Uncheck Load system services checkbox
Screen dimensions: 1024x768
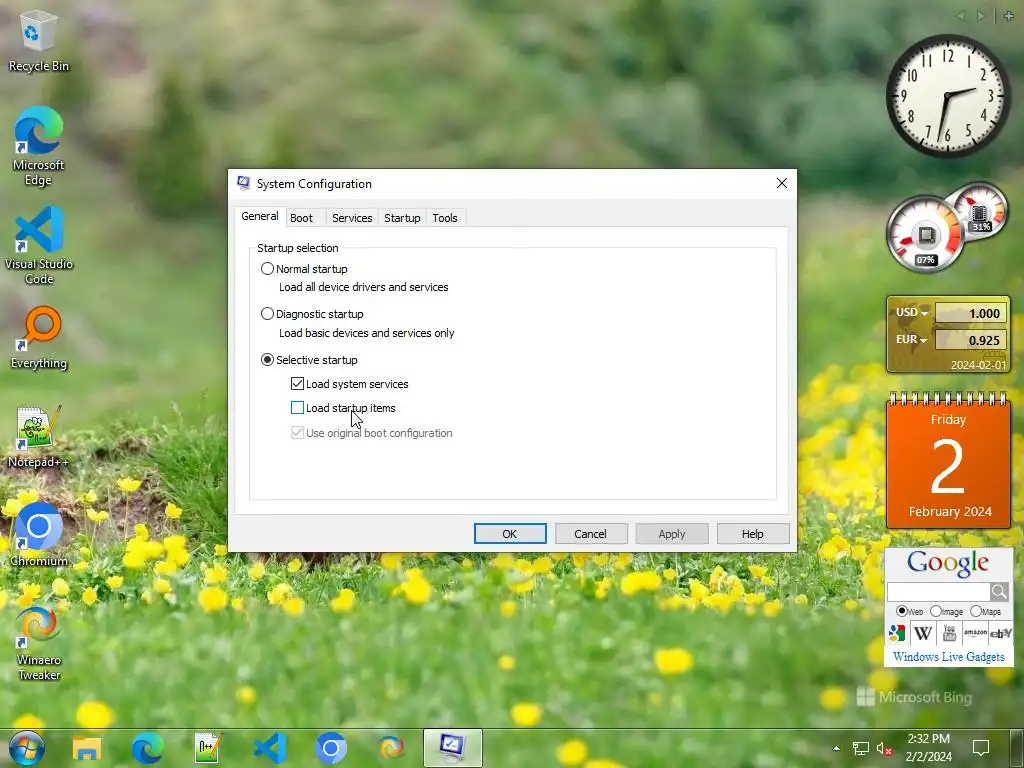click(x=297, y=383)
